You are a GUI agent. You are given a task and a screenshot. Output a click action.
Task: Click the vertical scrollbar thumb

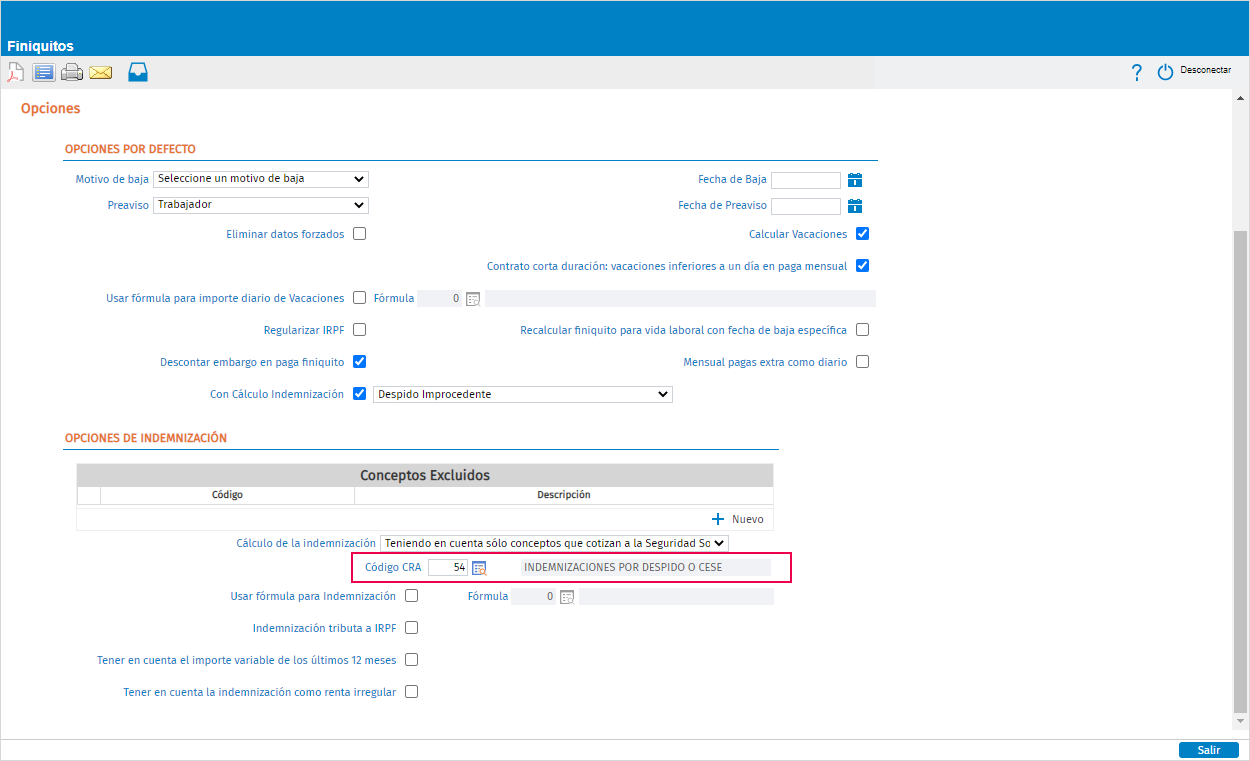point(1241,470)
